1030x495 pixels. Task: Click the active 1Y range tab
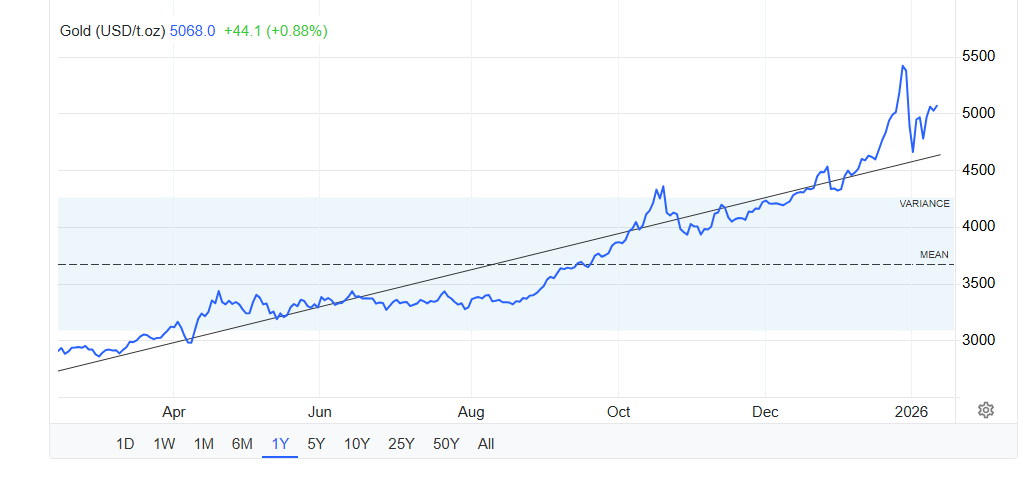pyautogui.click(x=280, y=444)
